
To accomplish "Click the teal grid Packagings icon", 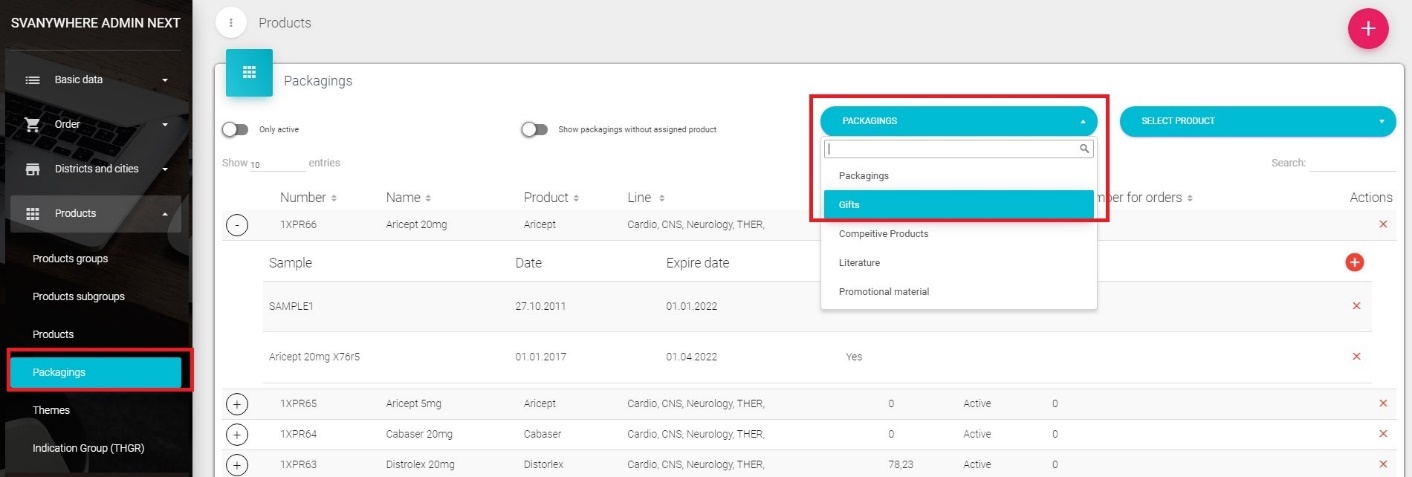I will coord(249,73).
